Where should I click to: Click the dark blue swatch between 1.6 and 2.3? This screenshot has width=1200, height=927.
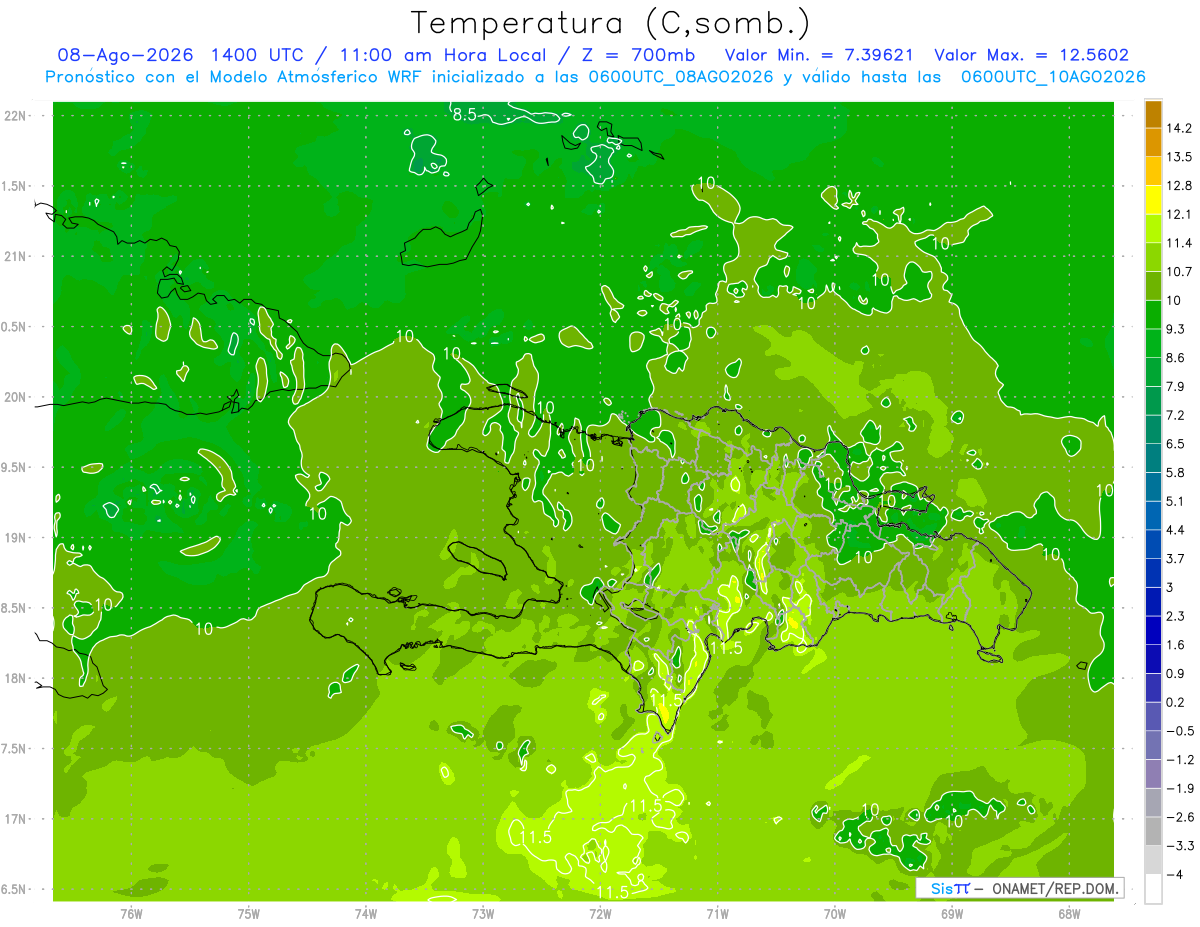[x=1154, y=631]
